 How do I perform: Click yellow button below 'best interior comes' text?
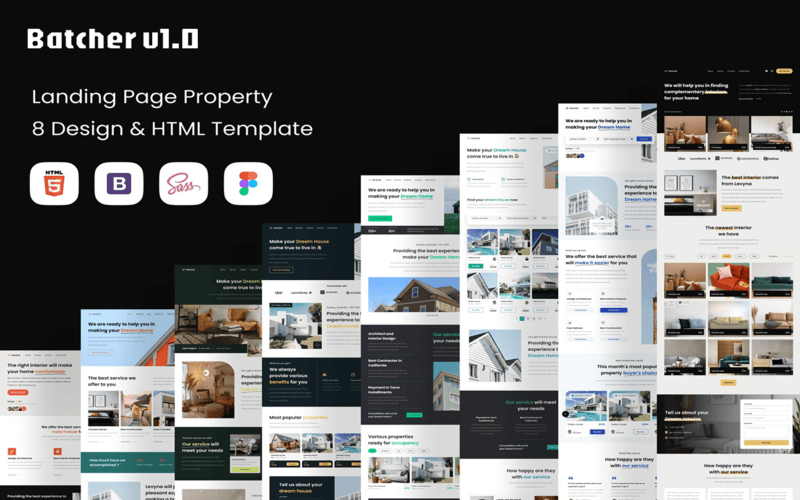731,208
